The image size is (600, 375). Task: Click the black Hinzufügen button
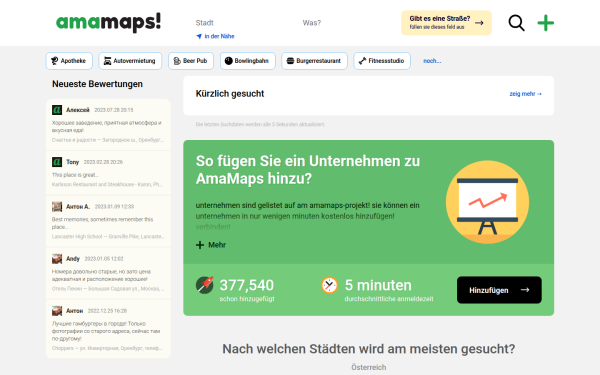pyautogui.click(x=499, y=290)
